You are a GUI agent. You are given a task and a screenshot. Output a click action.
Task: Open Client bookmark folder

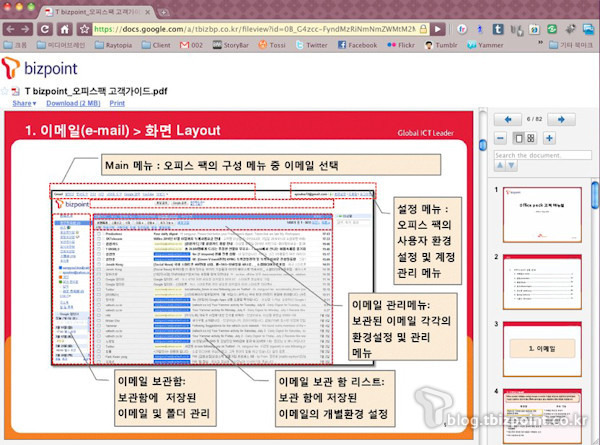click(x=156, y=45)
